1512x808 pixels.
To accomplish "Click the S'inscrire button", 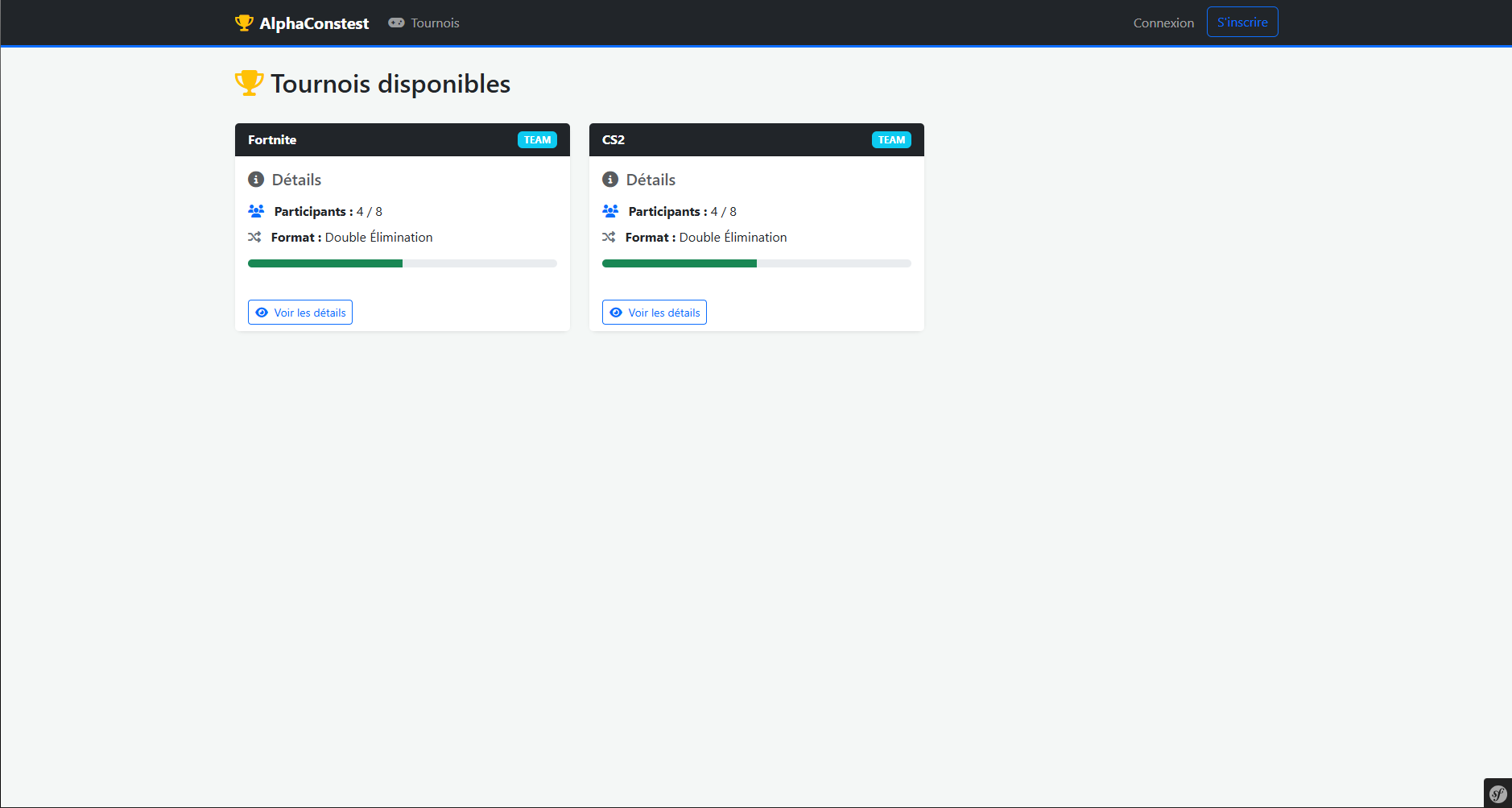I will (x=1242, y=22).
